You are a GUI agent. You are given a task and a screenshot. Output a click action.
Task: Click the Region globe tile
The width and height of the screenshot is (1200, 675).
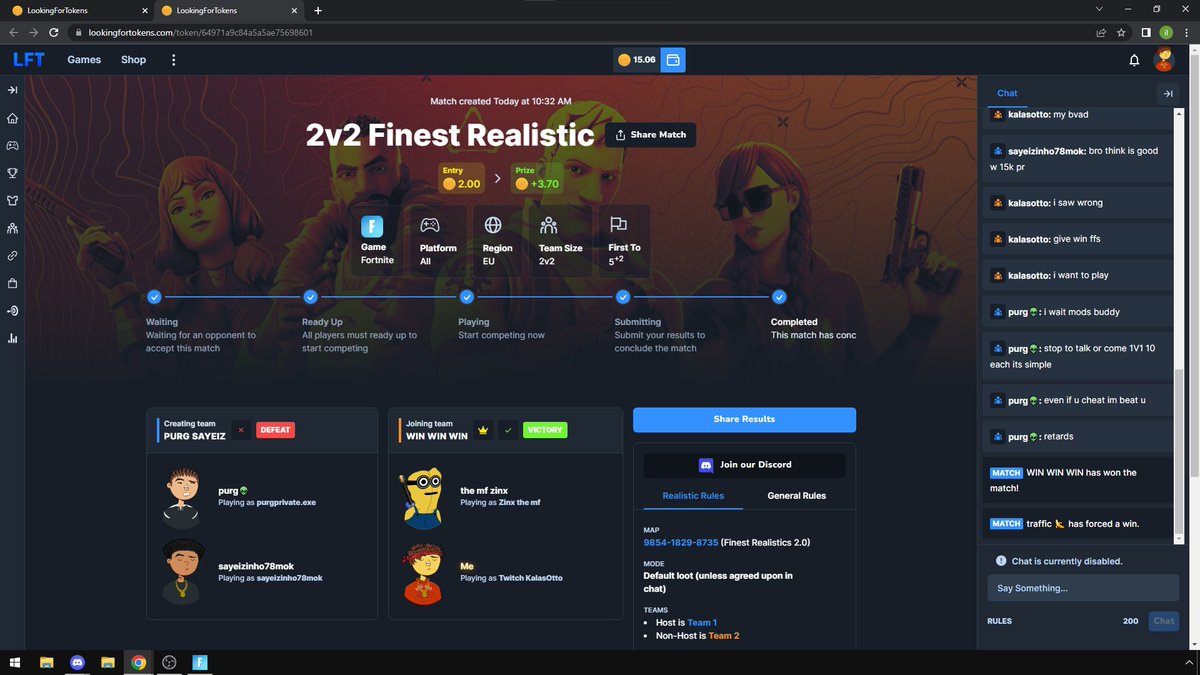(497, 241)
